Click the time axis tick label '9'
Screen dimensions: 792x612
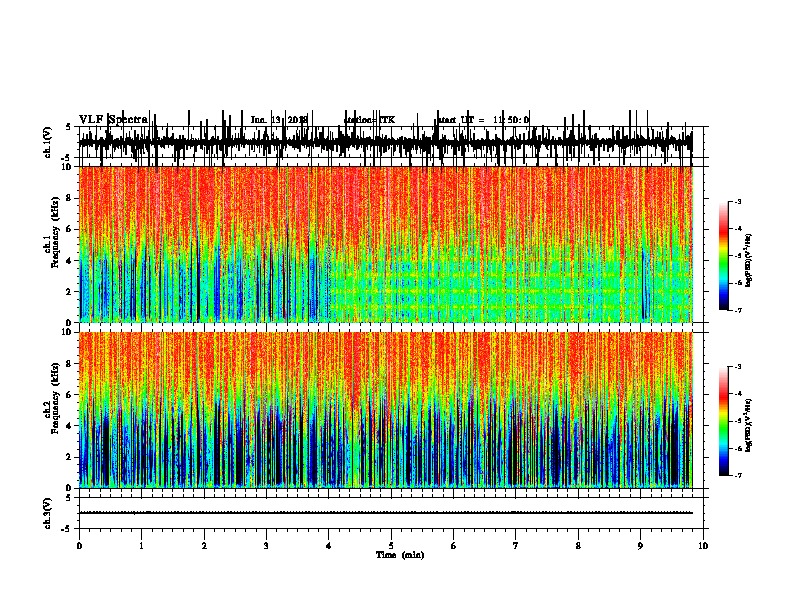coord(640,546)
